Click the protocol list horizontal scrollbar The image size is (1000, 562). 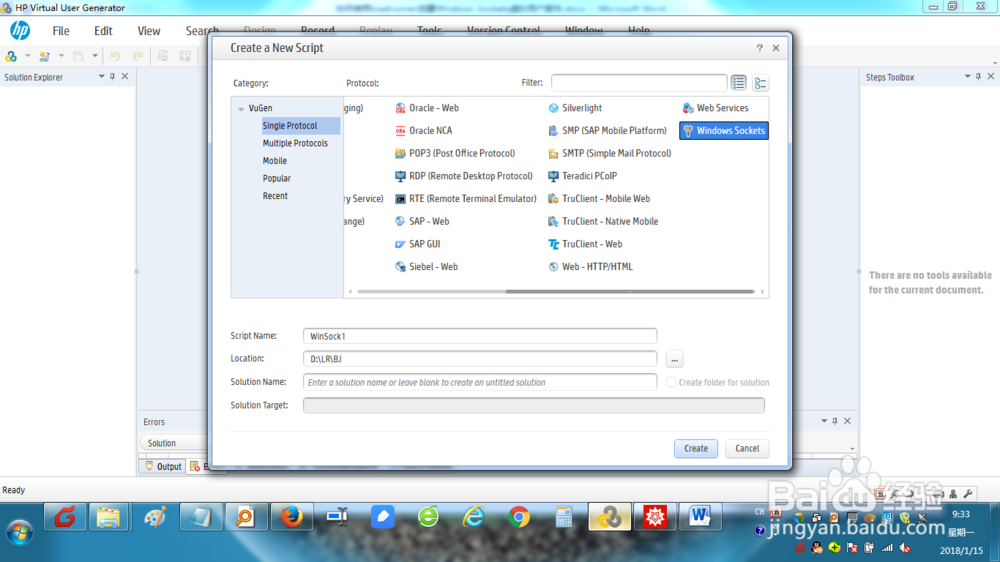pyautogui.click(x=630, y=292)
